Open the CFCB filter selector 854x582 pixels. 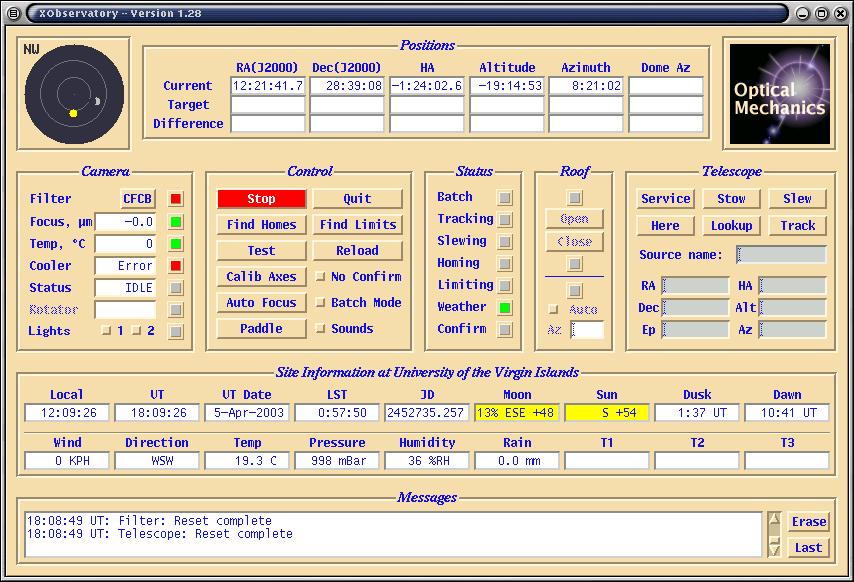[x=138, y=199]
